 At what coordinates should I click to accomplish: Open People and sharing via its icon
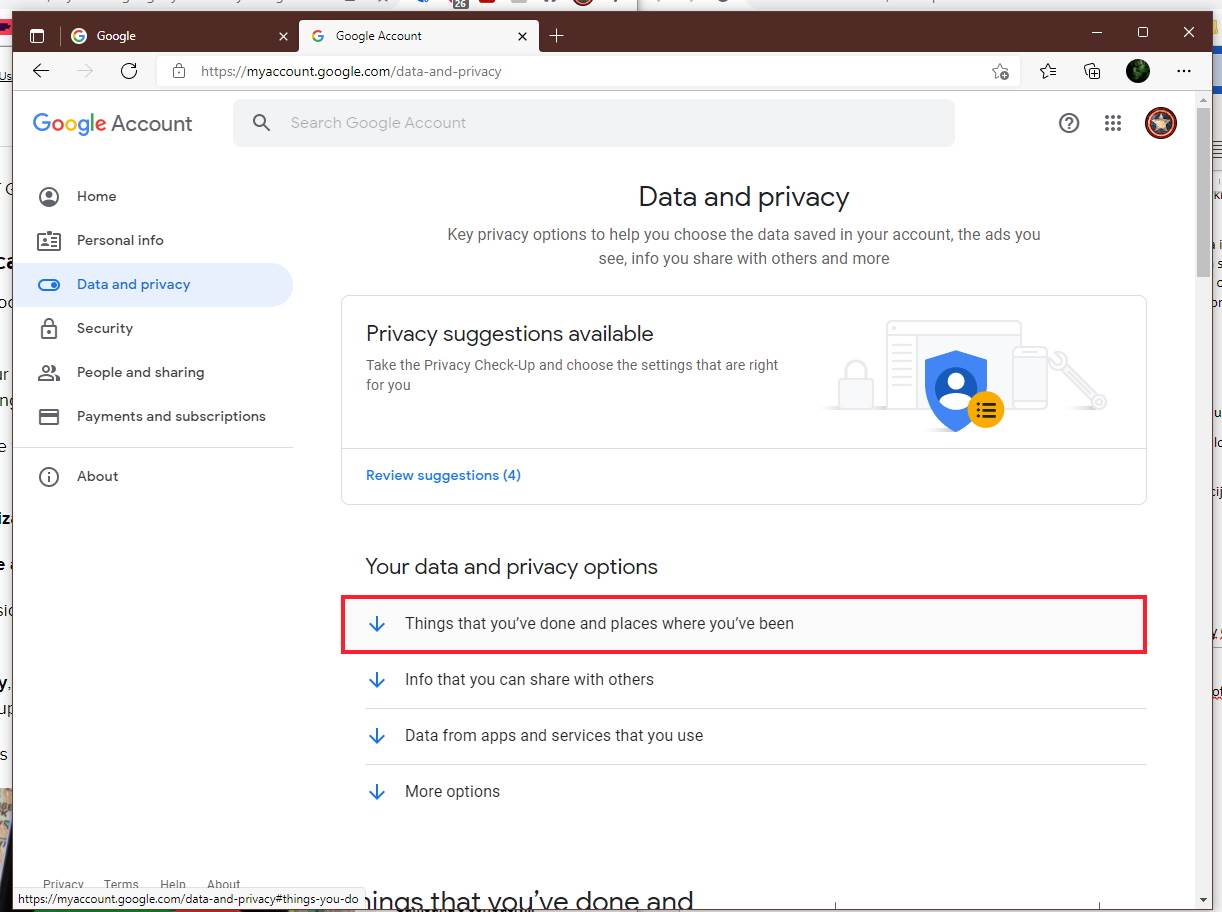point(49,372)
